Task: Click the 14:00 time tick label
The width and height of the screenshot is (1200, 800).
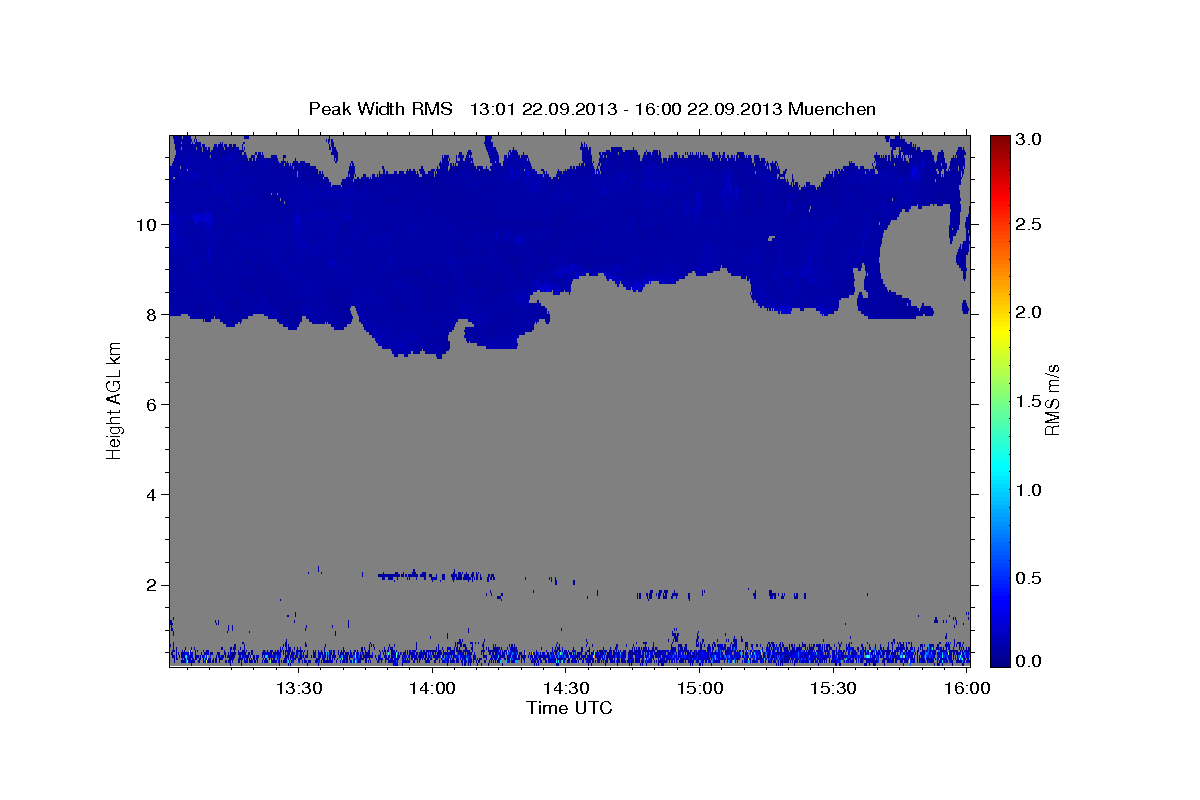Action: point(432,688)
